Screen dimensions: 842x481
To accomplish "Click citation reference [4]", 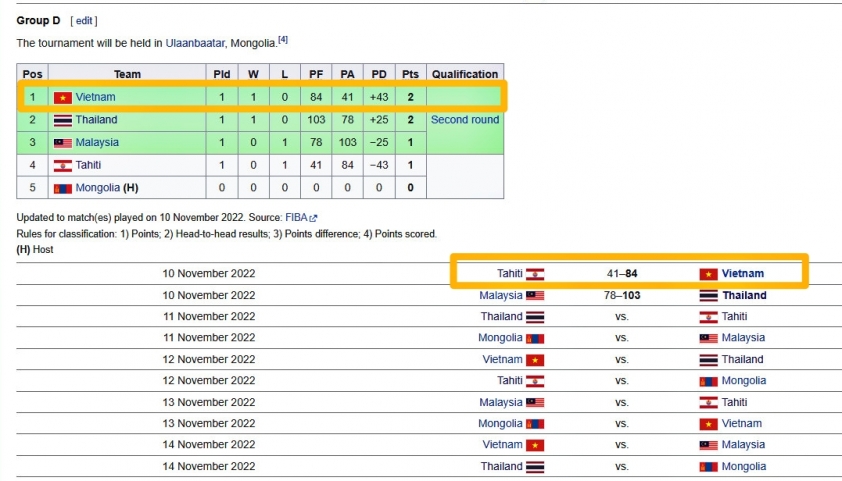I will [283, 40].
